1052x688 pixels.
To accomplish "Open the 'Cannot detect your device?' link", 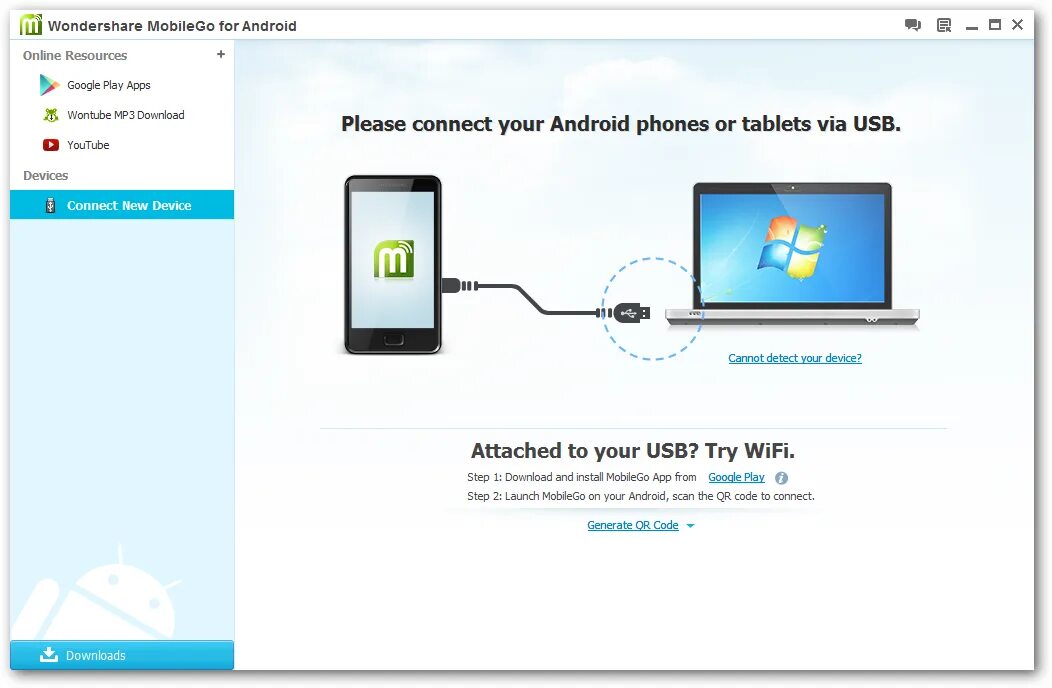I will [x=795, y=358].
